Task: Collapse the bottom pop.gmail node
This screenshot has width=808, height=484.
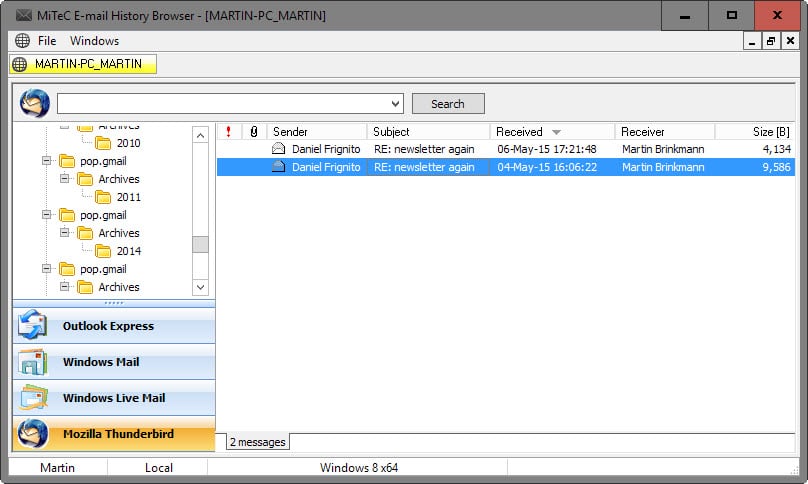Action: [x=46, y=269]
